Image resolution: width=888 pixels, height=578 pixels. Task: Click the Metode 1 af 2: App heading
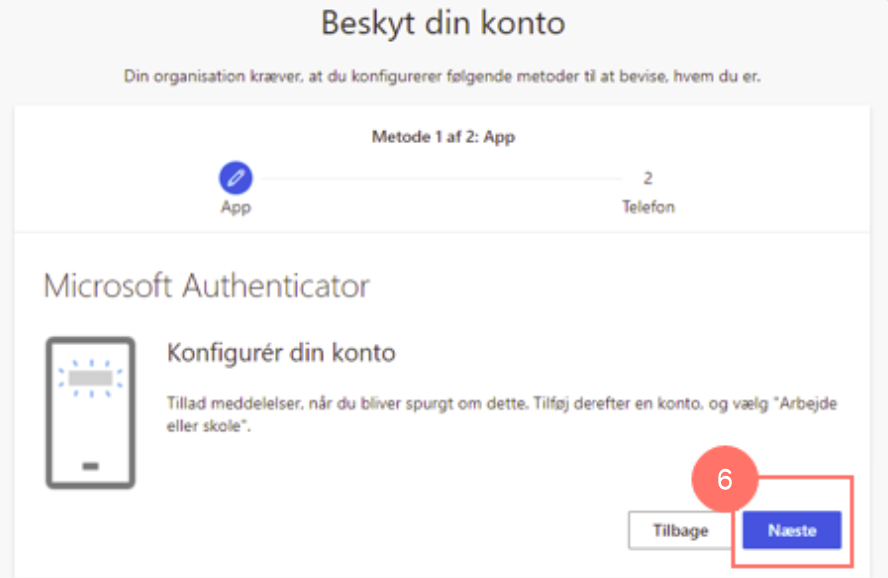[x=443, y=137]
